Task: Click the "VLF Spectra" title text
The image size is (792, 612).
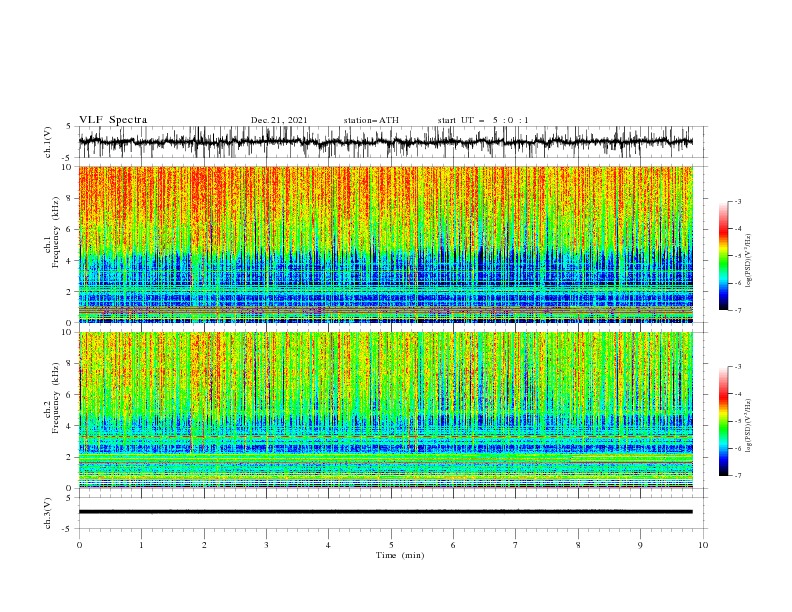Action: click(x=113, y=120)
